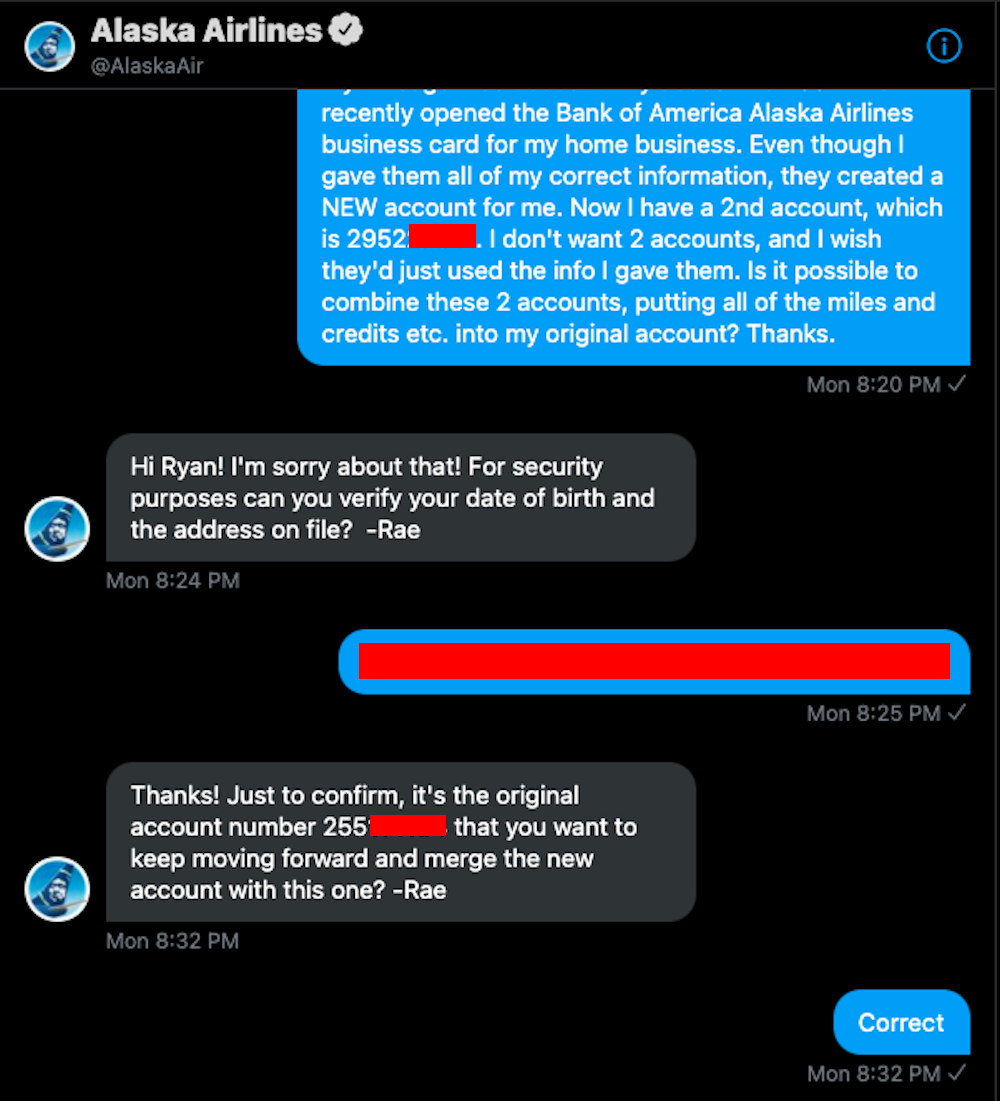Open the conversation info icon at top right
Screen dimensions: 1000x1101
(944, 46)
